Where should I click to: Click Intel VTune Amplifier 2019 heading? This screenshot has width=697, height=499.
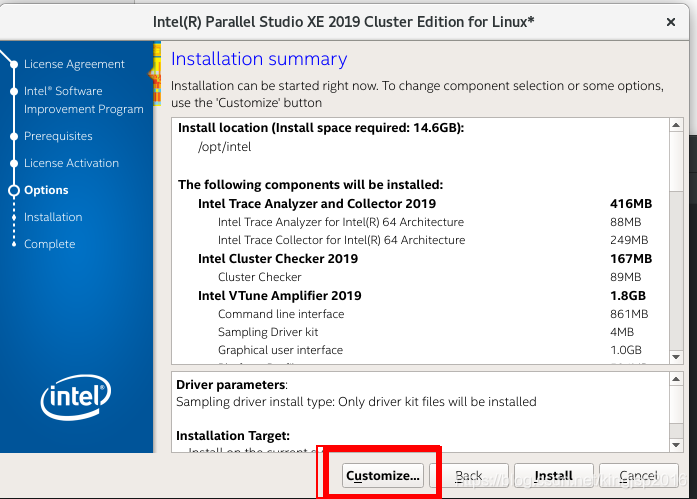280,295
